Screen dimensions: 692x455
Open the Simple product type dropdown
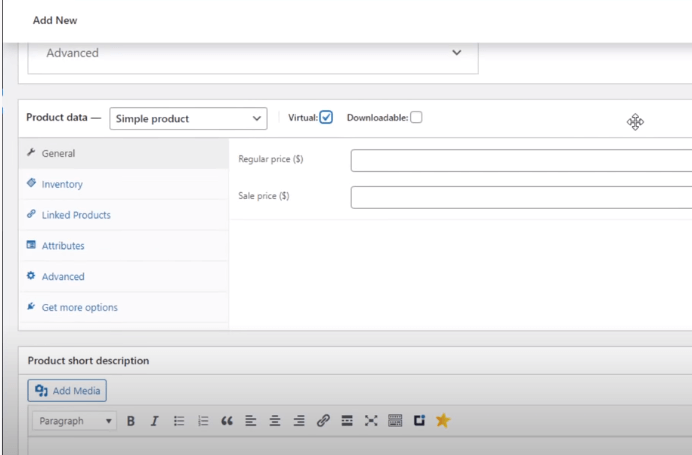pyautogui.click(x=188, y=119)
